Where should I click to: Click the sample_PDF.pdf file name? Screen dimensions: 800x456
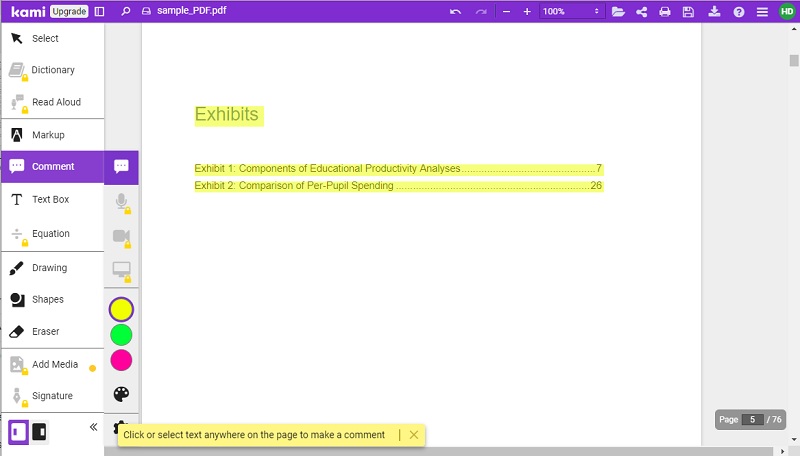coord(192,11)
